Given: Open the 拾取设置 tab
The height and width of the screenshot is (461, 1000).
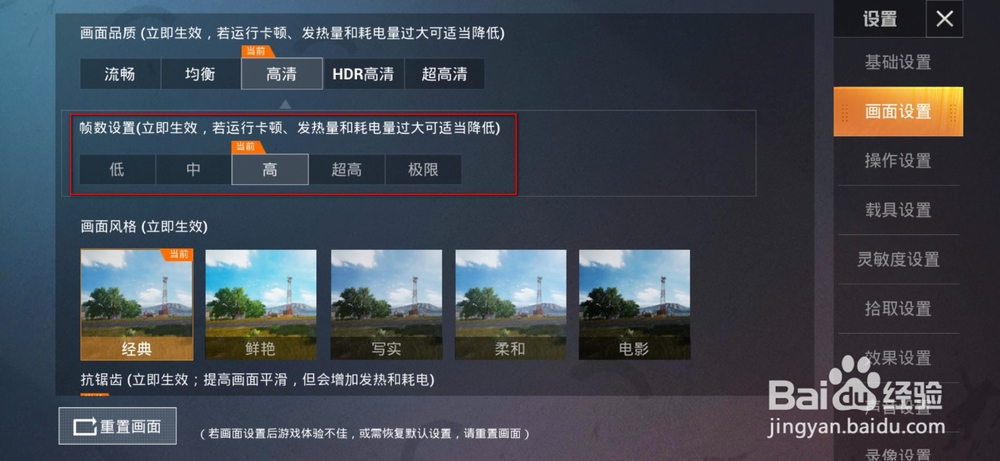Looking at the screenshot, I should 898,309.
